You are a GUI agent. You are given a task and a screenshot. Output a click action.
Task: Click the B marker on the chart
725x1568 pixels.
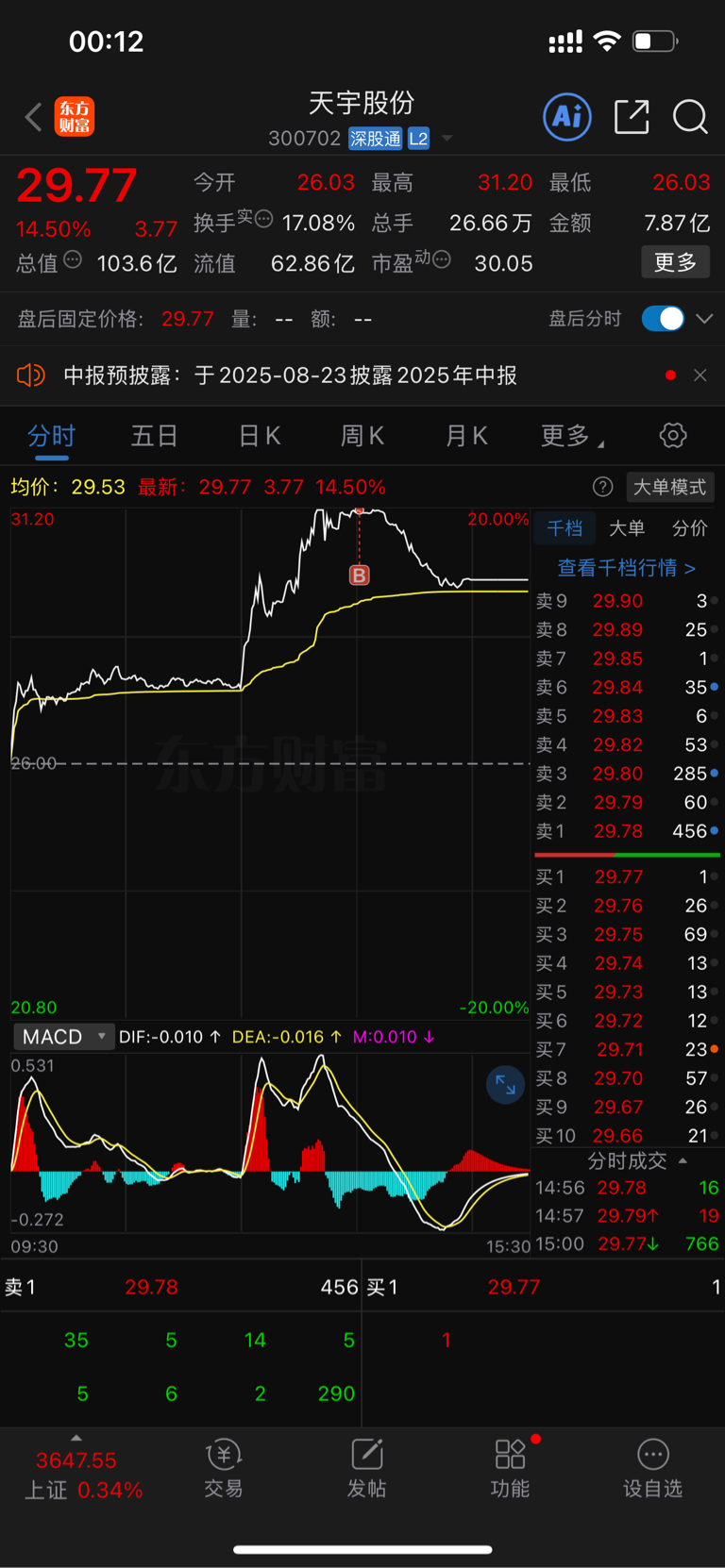click(x=359, y=575)
